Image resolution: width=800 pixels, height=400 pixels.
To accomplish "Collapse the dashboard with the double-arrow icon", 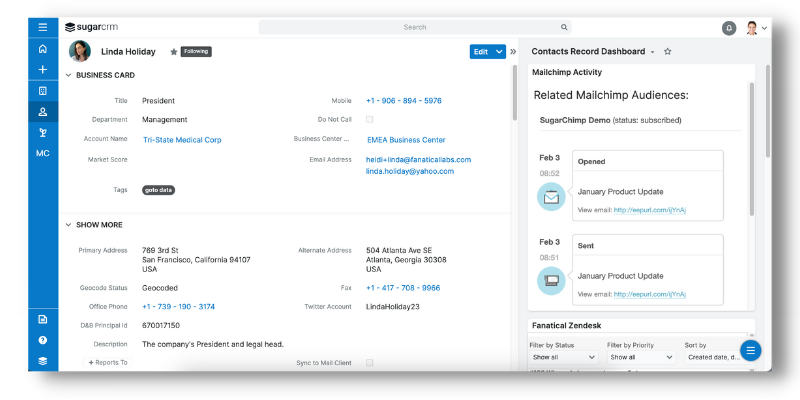I will coord(513,52).
